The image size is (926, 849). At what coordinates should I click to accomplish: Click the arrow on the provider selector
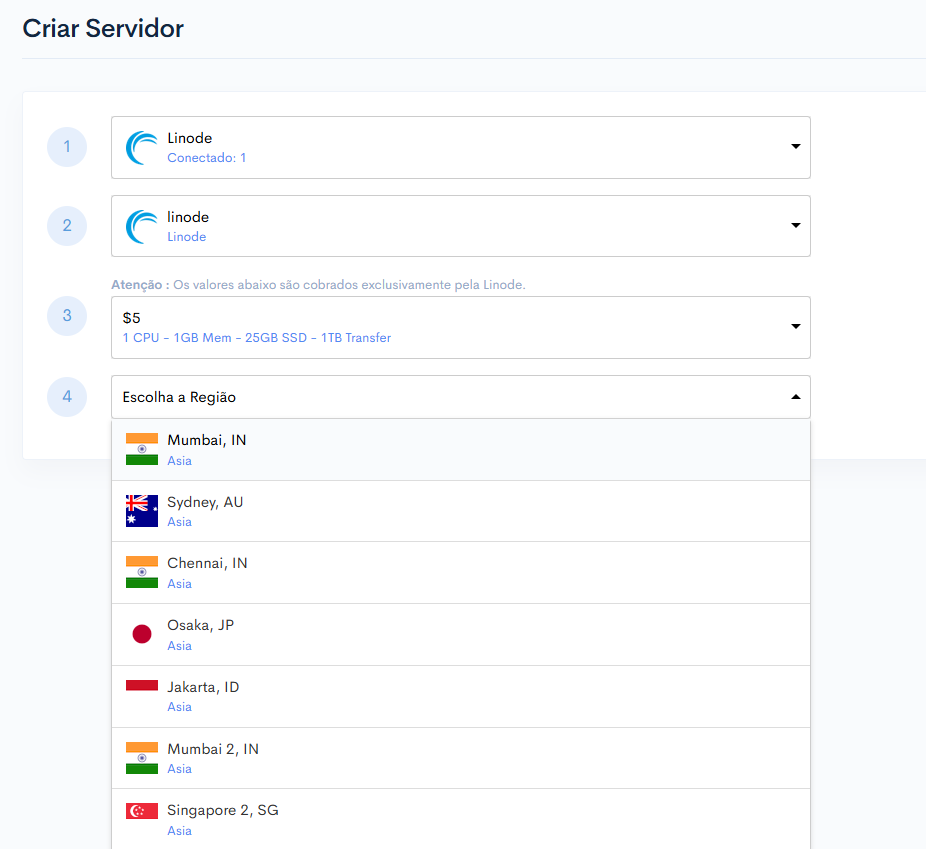coord(795,146)
